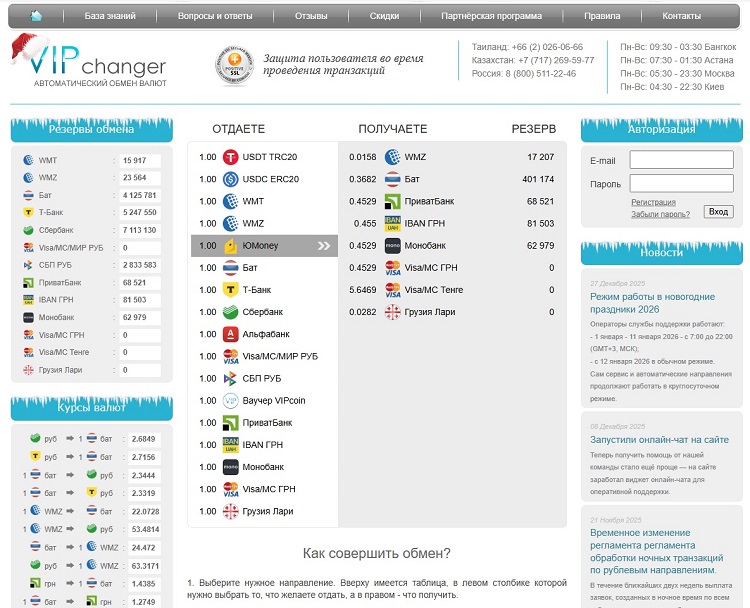This screenshot has height=608, width=750.
Task: Click the double arrow on ЮMoney row
Action: click(x=324, y=246)
